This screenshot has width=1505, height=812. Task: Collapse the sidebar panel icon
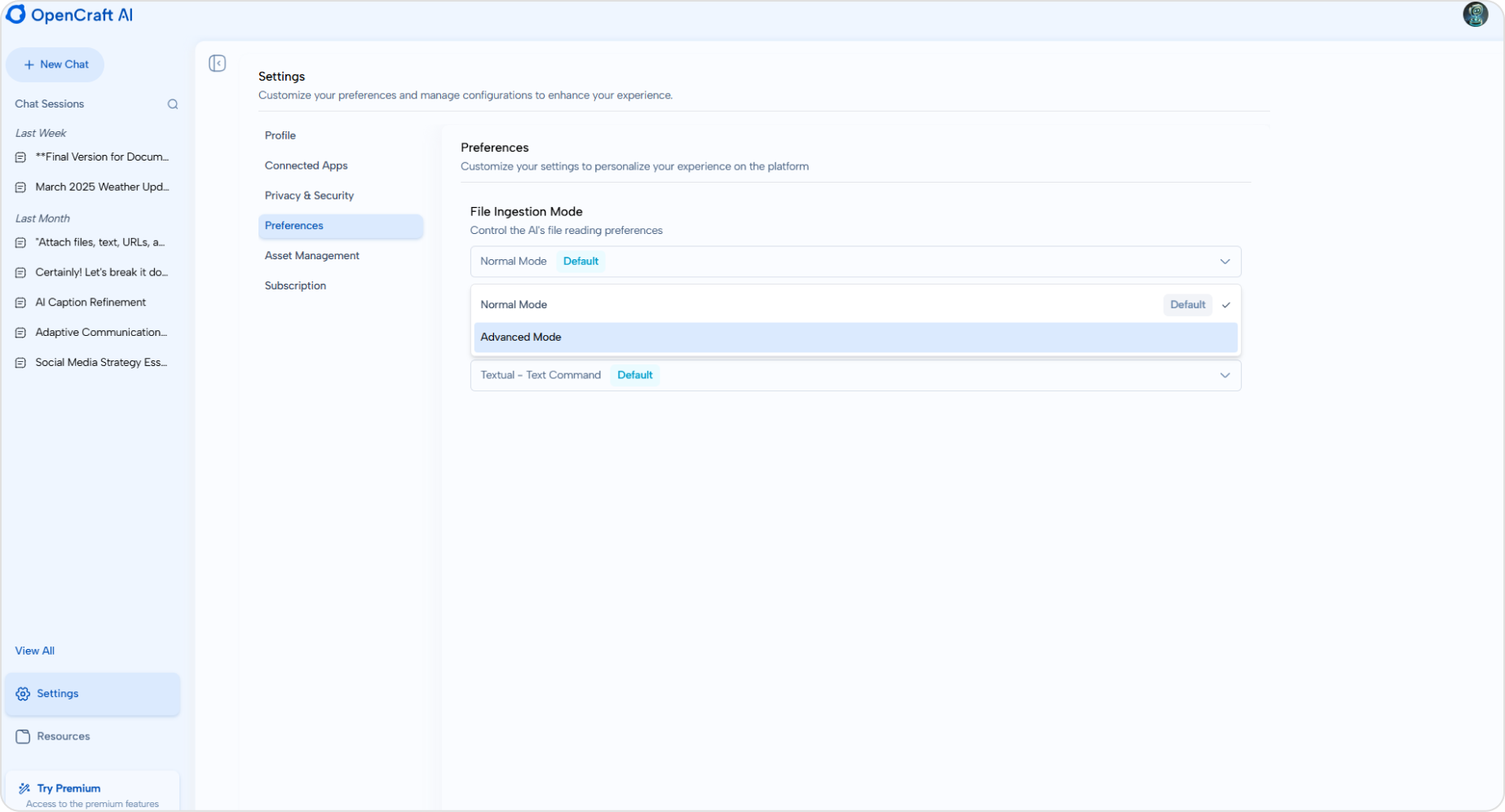(x=217, y=64)
